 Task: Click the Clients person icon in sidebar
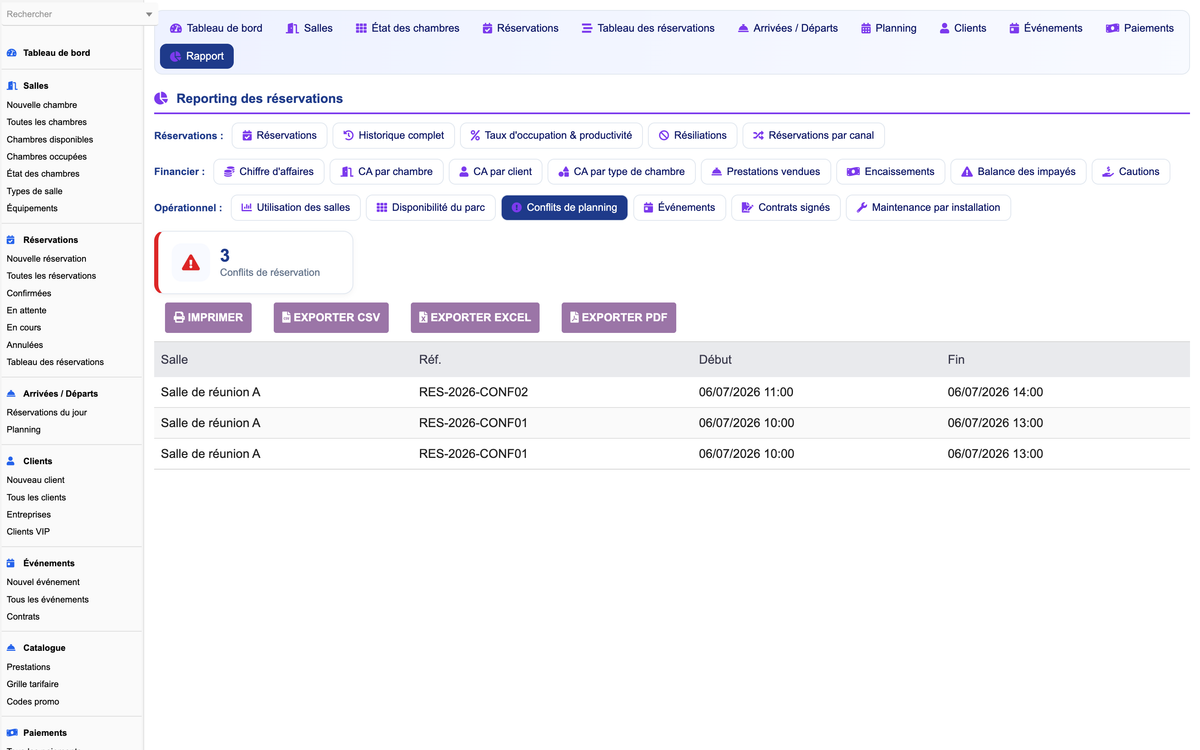[x=12, y=461]
